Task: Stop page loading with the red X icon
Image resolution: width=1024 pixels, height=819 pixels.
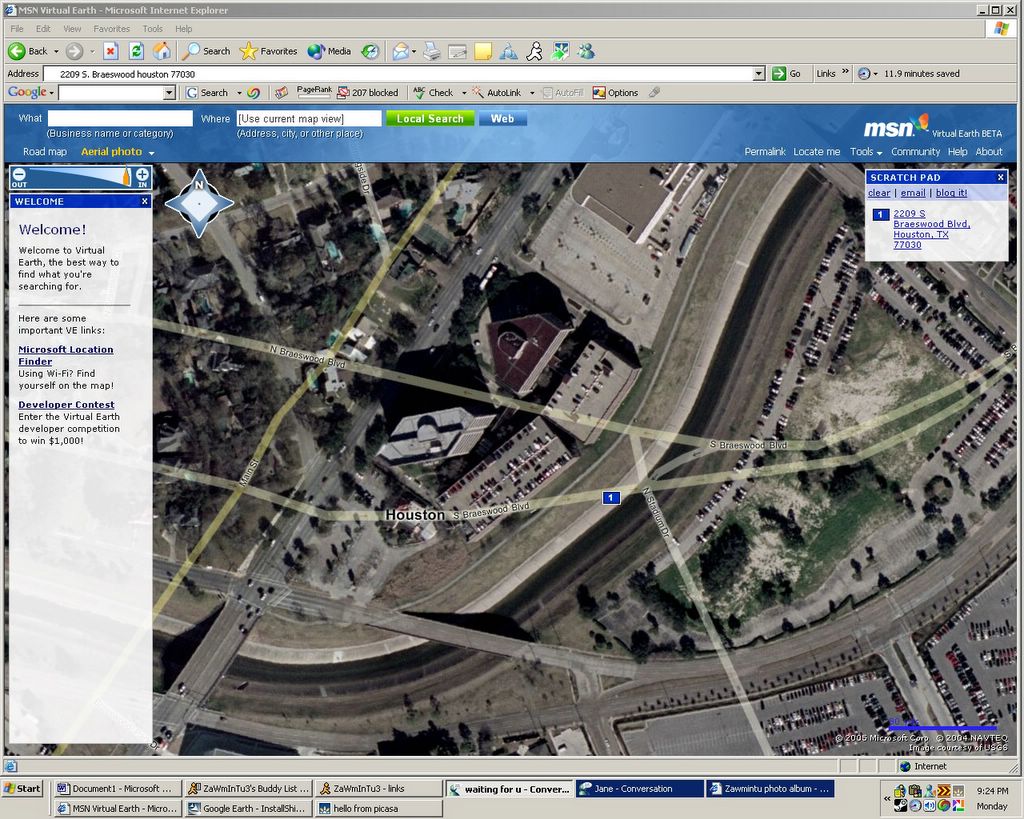Action: pyautogui.click(x=110, y=51)
